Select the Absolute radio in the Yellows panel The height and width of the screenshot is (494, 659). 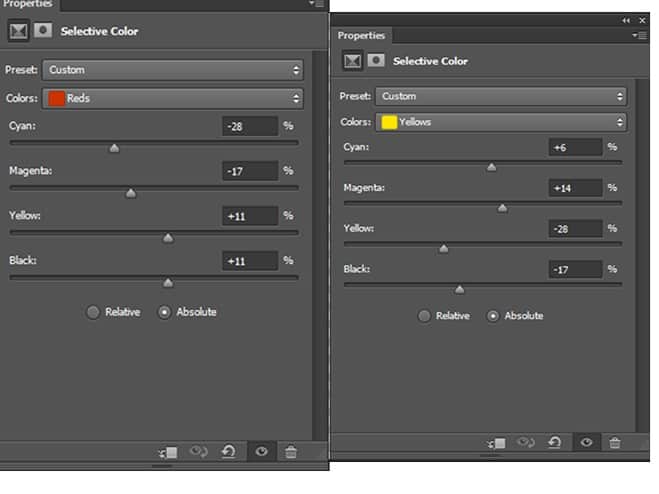click(493, 316)
